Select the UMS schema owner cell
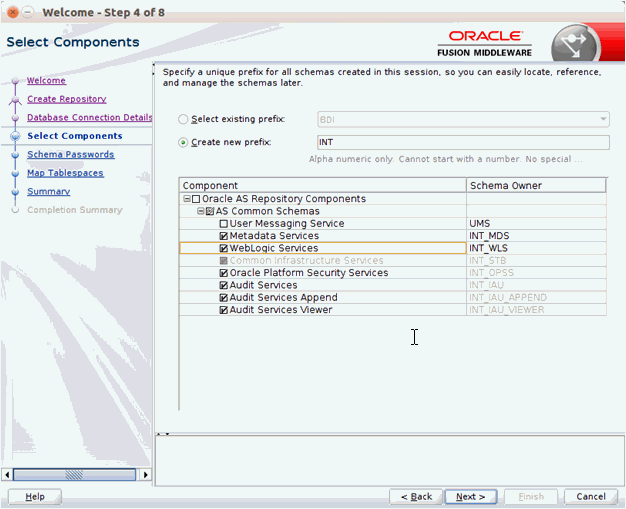 click(x=536, y=224)
